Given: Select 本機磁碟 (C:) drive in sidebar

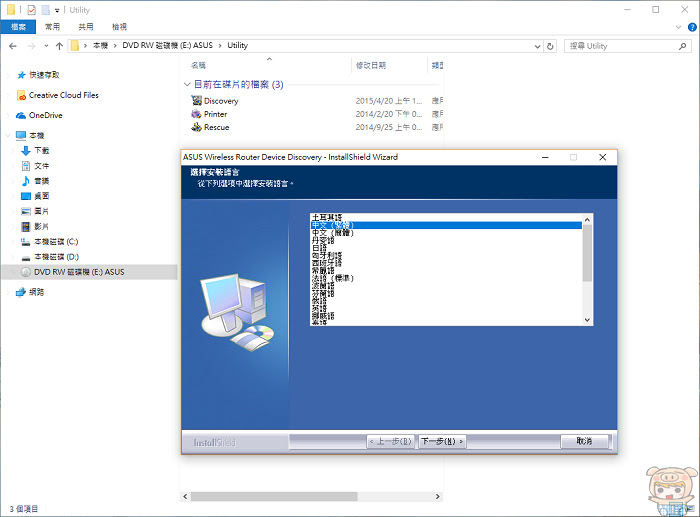Looking at the screenshot, I should click(x=56, y=242).
